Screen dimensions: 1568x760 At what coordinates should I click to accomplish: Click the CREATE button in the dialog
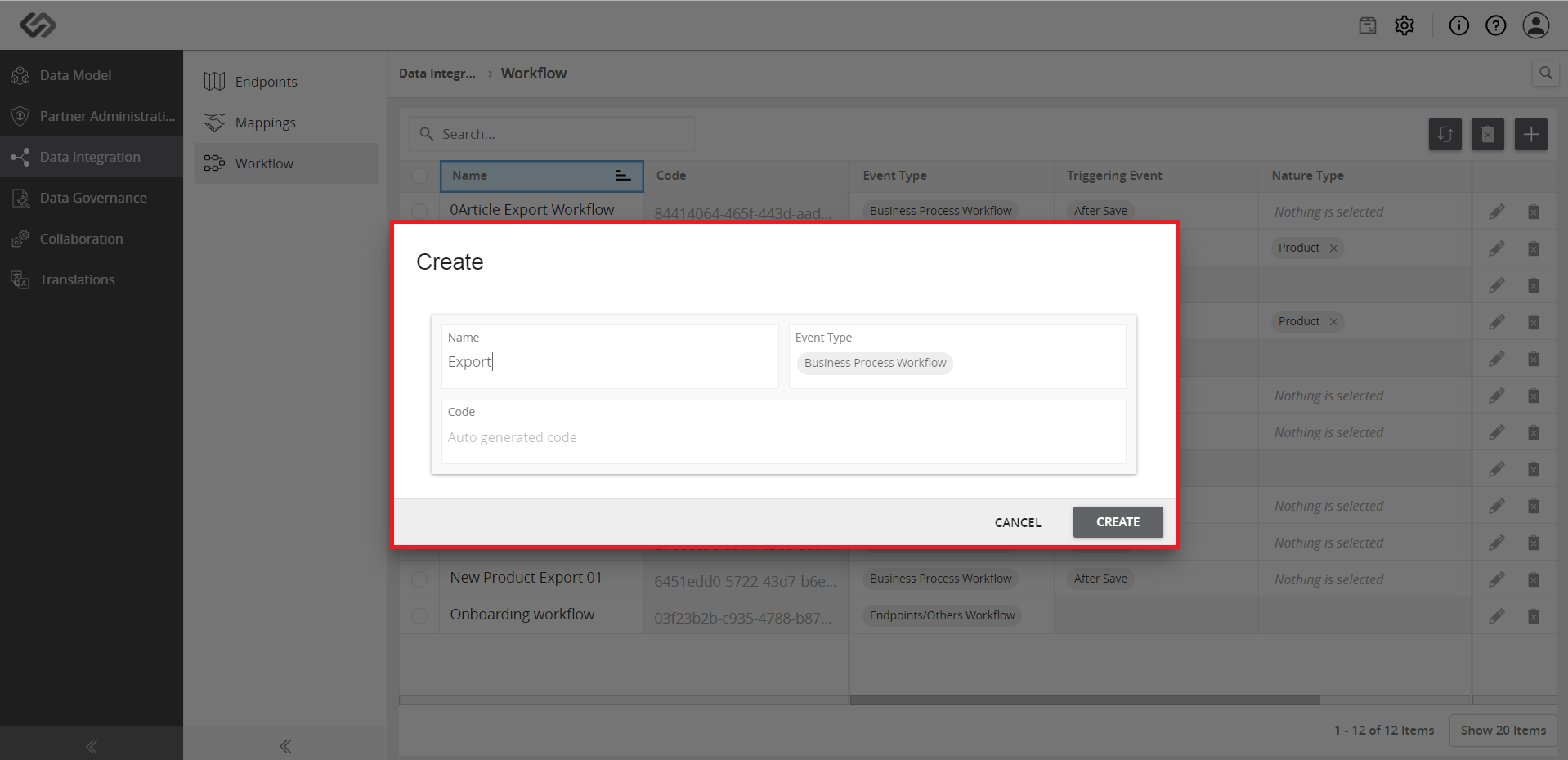[x=1118, y=522]
